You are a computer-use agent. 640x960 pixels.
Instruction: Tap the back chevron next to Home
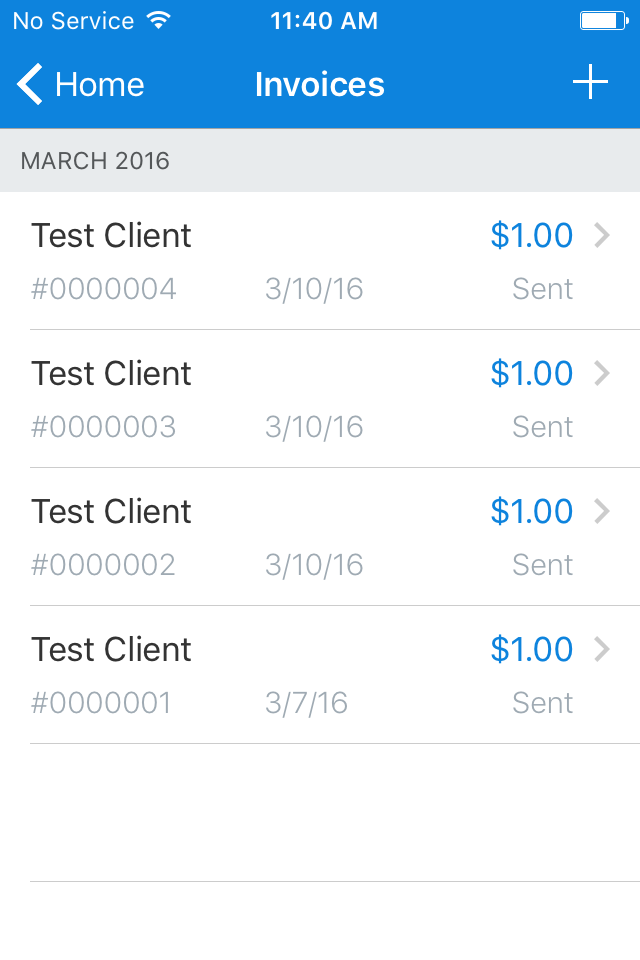pos(28,84)
